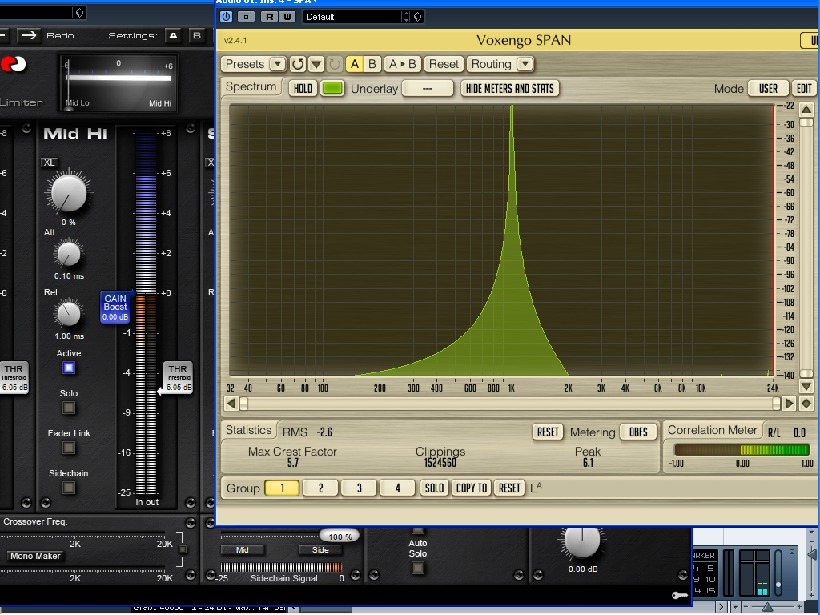Viewport: 820px width, 615px height.
Task: Open the history down-arrow menu next to undo
Action: pyautogui.click(x=316, y=64)
